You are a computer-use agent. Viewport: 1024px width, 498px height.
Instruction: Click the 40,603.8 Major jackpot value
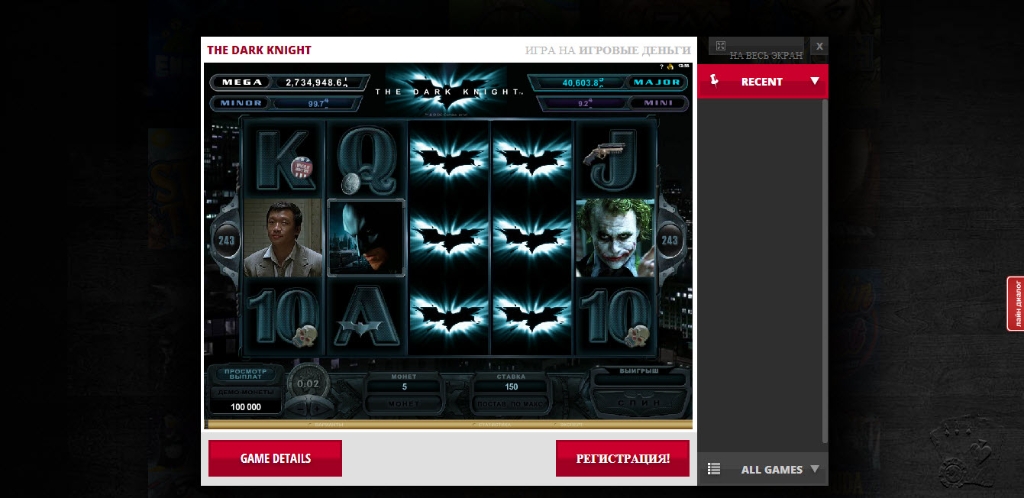tap(581, 82)
